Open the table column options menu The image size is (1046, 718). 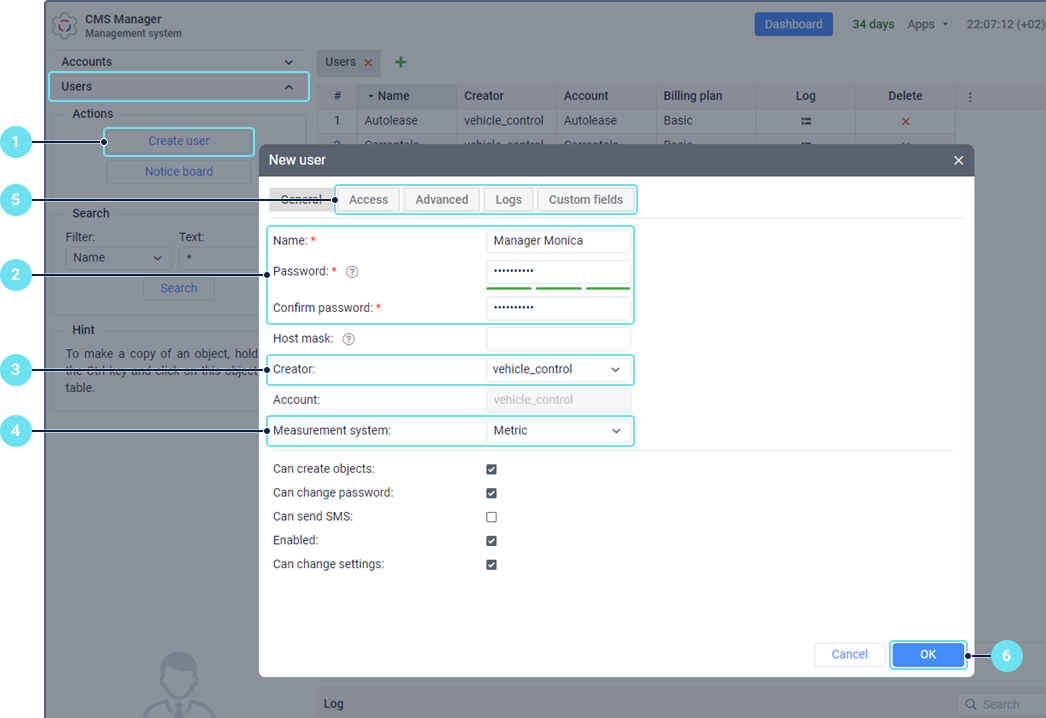click(x=970, y=97)
